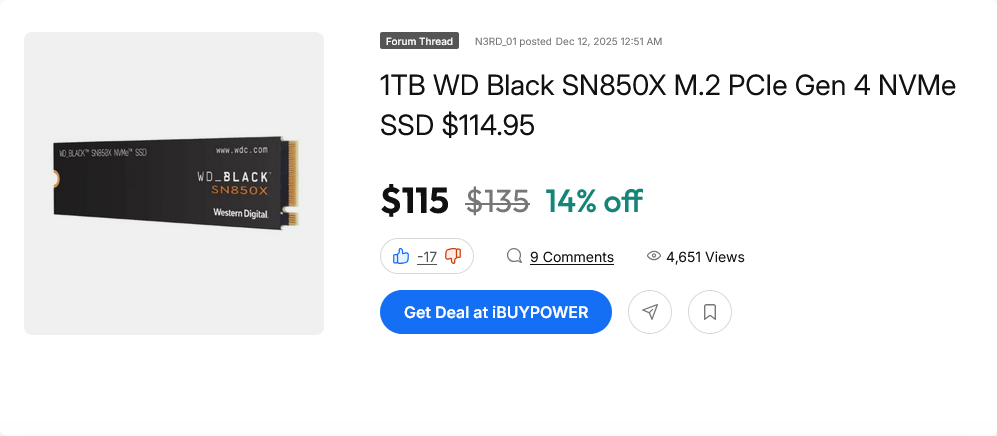Click the comment bubble icon

click(515, 256)
